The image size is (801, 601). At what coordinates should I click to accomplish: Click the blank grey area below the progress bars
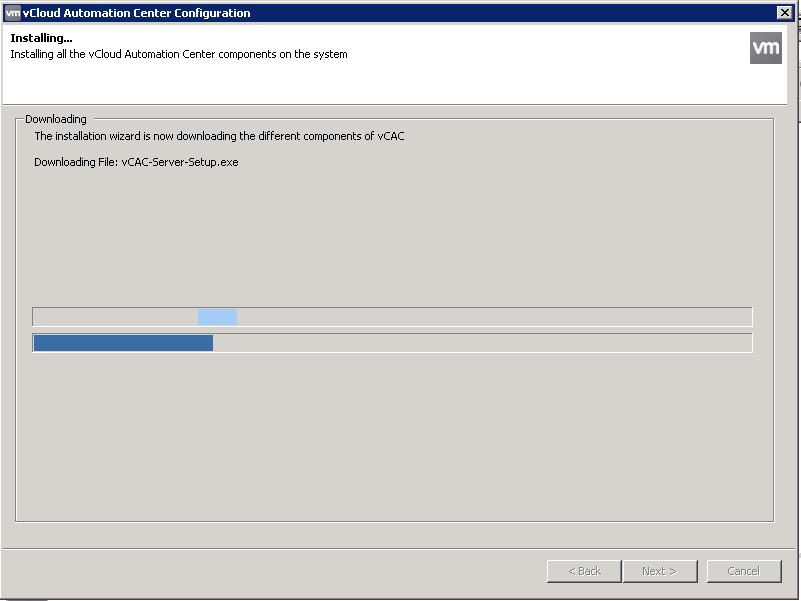394,434
